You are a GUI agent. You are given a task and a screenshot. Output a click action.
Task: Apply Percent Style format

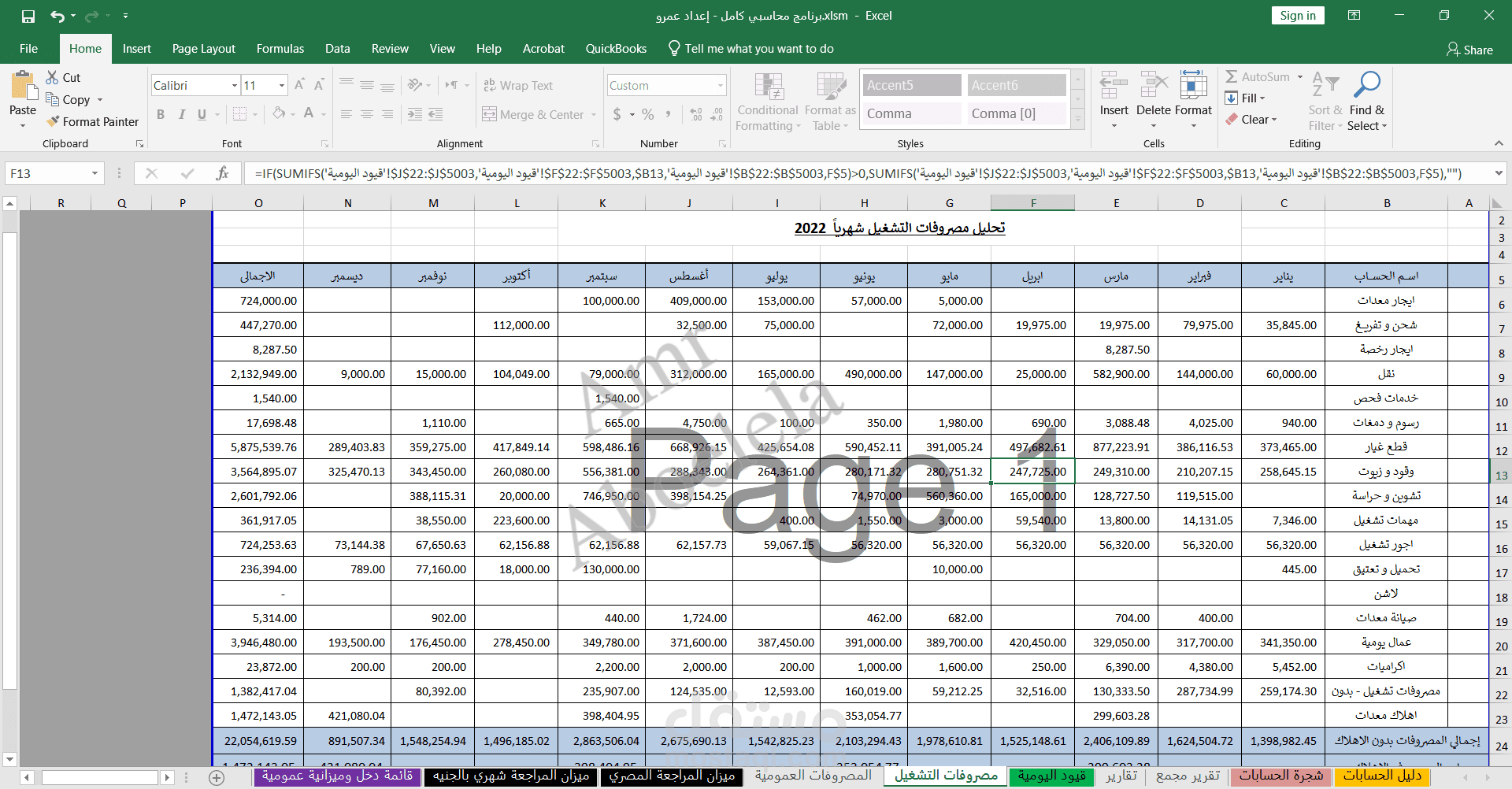(647, 114)
